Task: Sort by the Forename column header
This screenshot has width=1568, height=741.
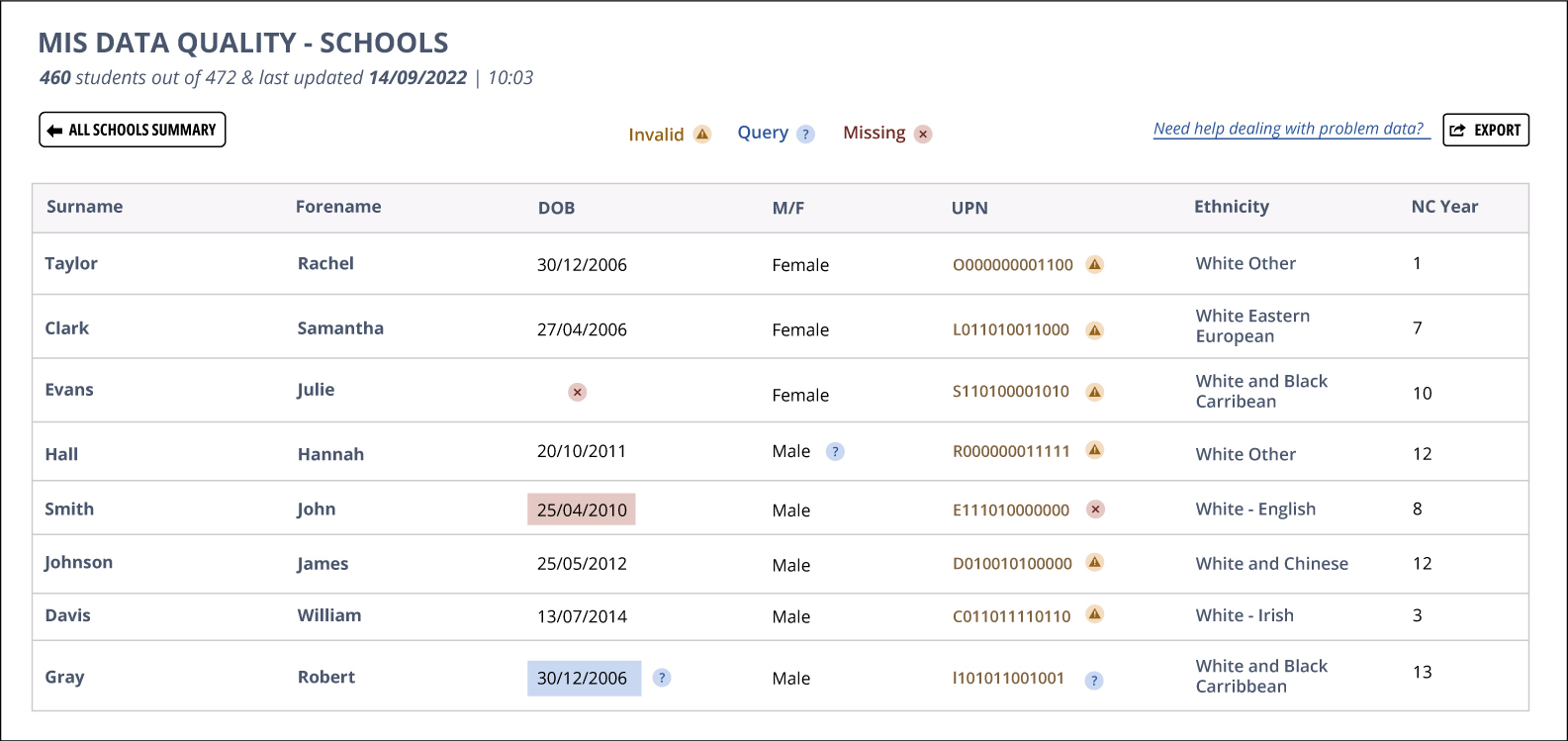Action: (338, 207)
